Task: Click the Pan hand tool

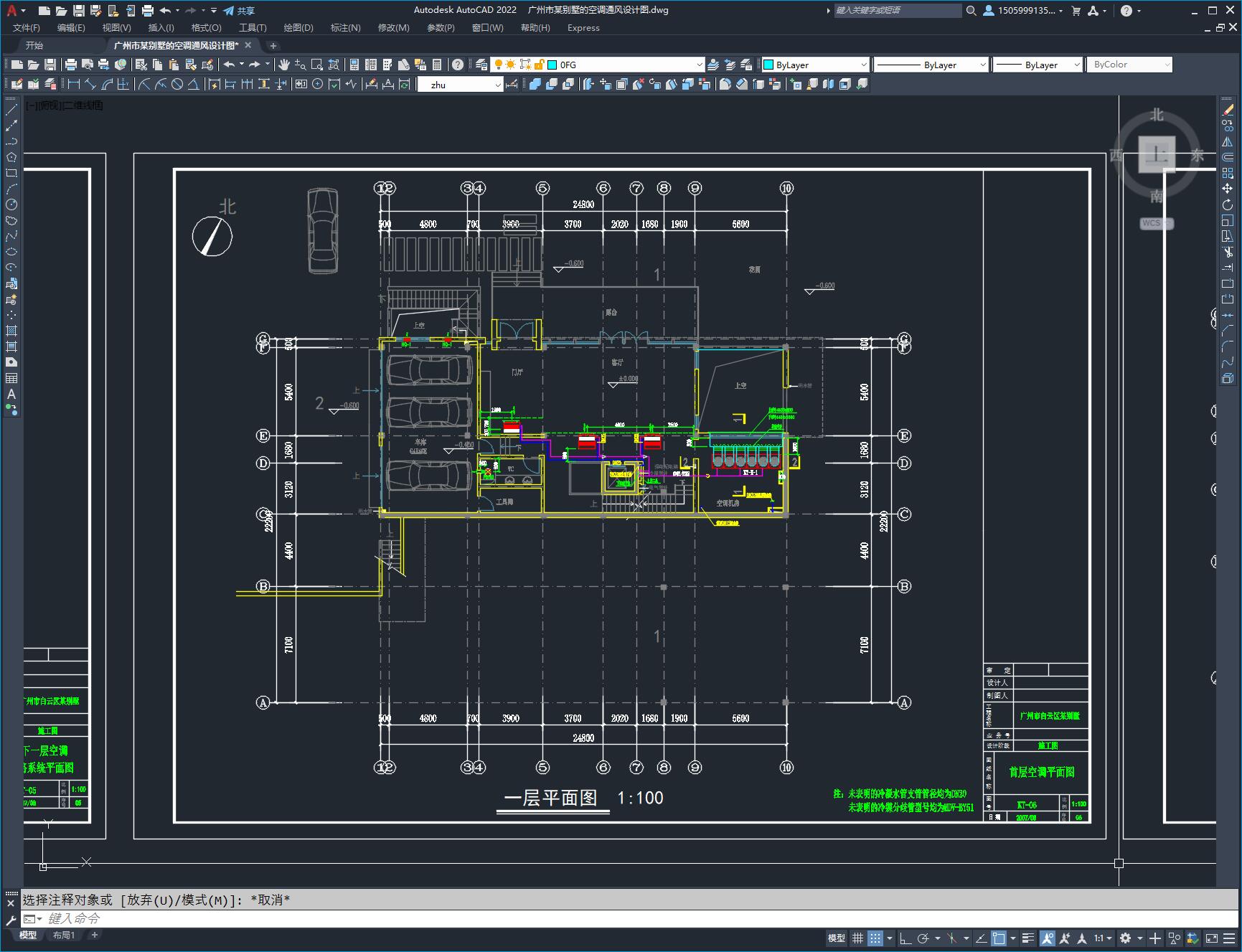Action: (x=284, y=65)
